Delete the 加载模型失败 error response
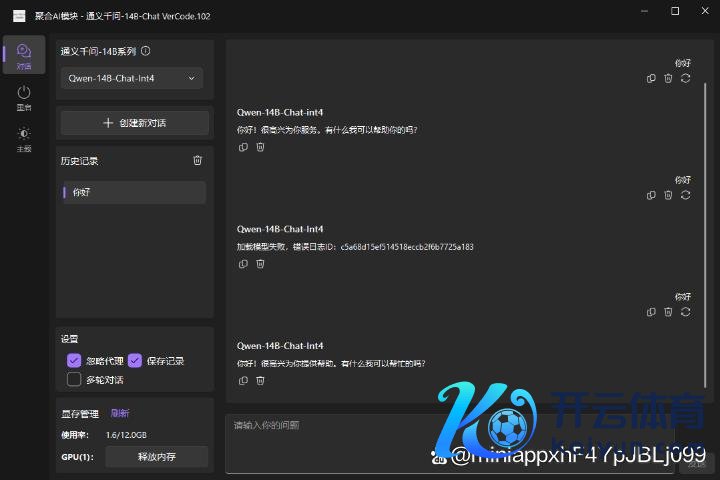The height and width of the screenshot is (480, 720). tap(260, 264)
